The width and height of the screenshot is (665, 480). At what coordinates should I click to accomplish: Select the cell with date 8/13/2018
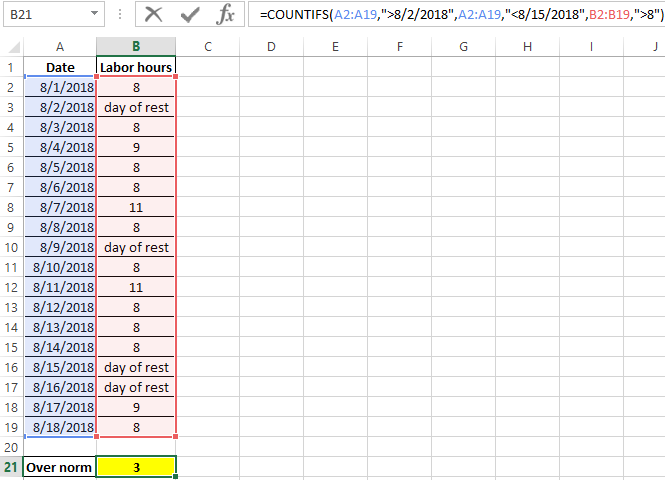[60, 327]
